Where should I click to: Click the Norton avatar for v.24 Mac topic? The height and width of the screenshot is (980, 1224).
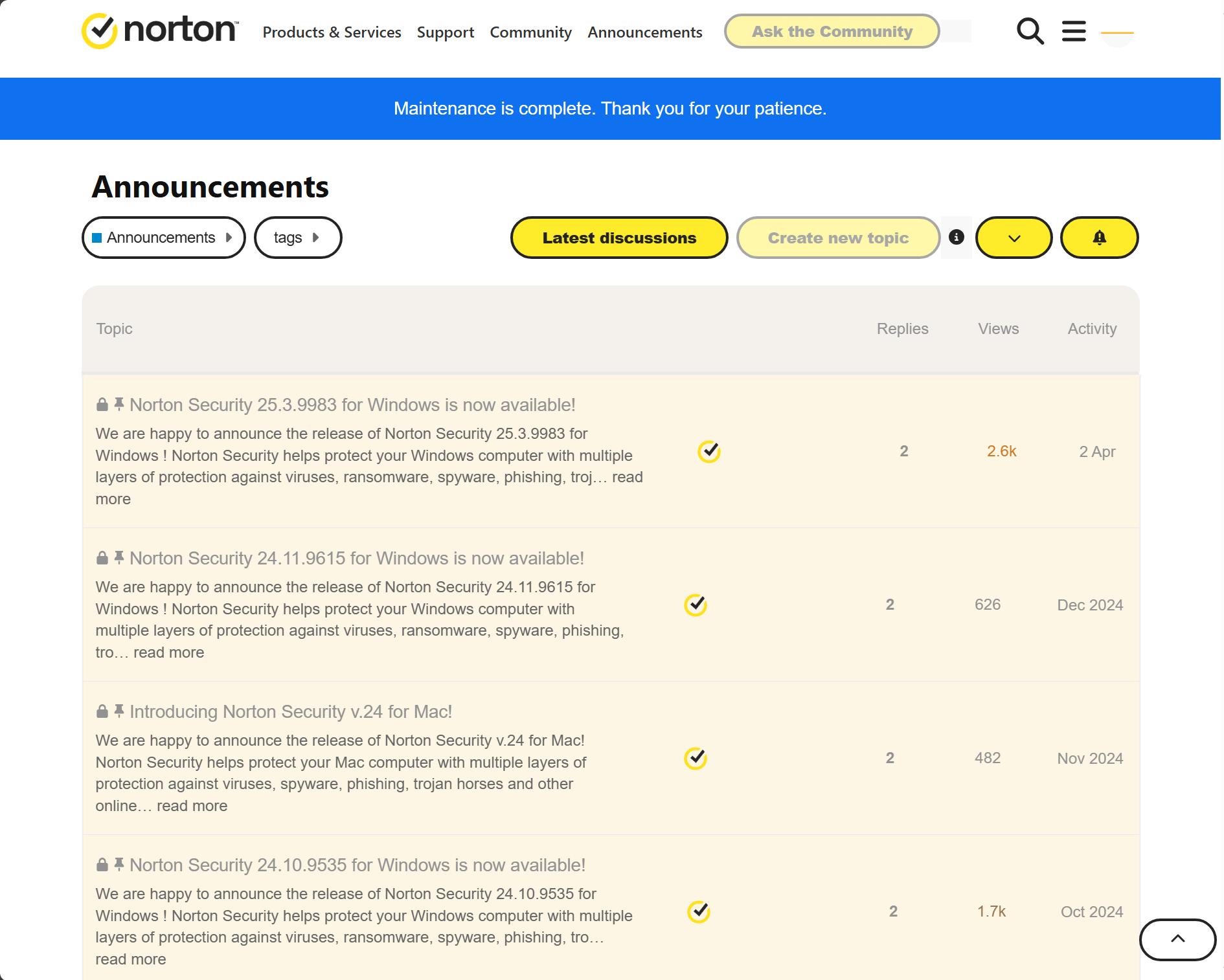pyautogui.click(x=696, y=758)
